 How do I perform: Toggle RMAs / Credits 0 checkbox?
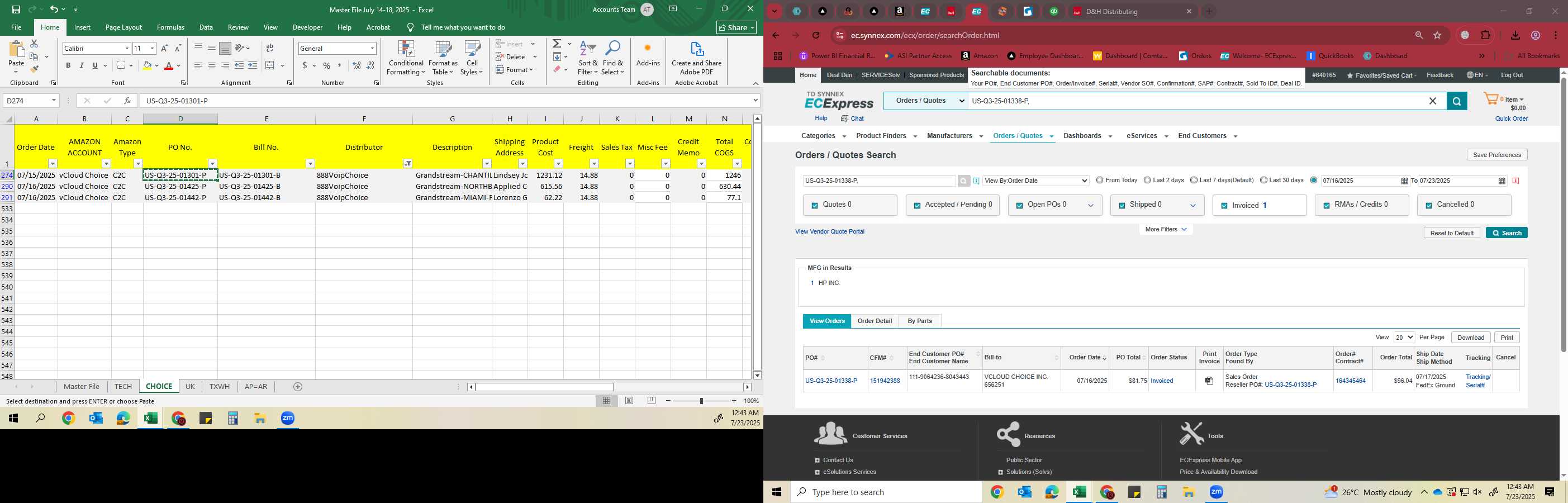(x=1327, y=206)
